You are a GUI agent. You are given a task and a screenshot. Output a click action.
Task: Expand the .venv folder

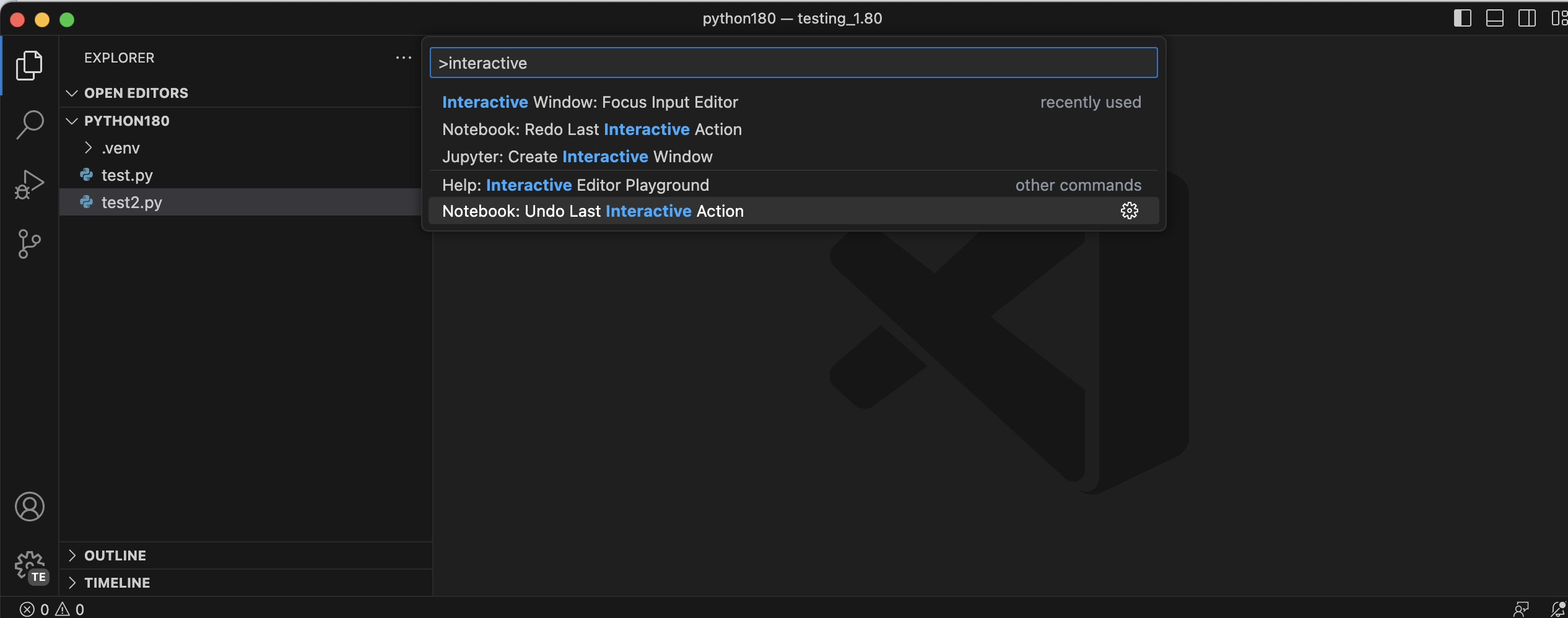coord(89,147)
